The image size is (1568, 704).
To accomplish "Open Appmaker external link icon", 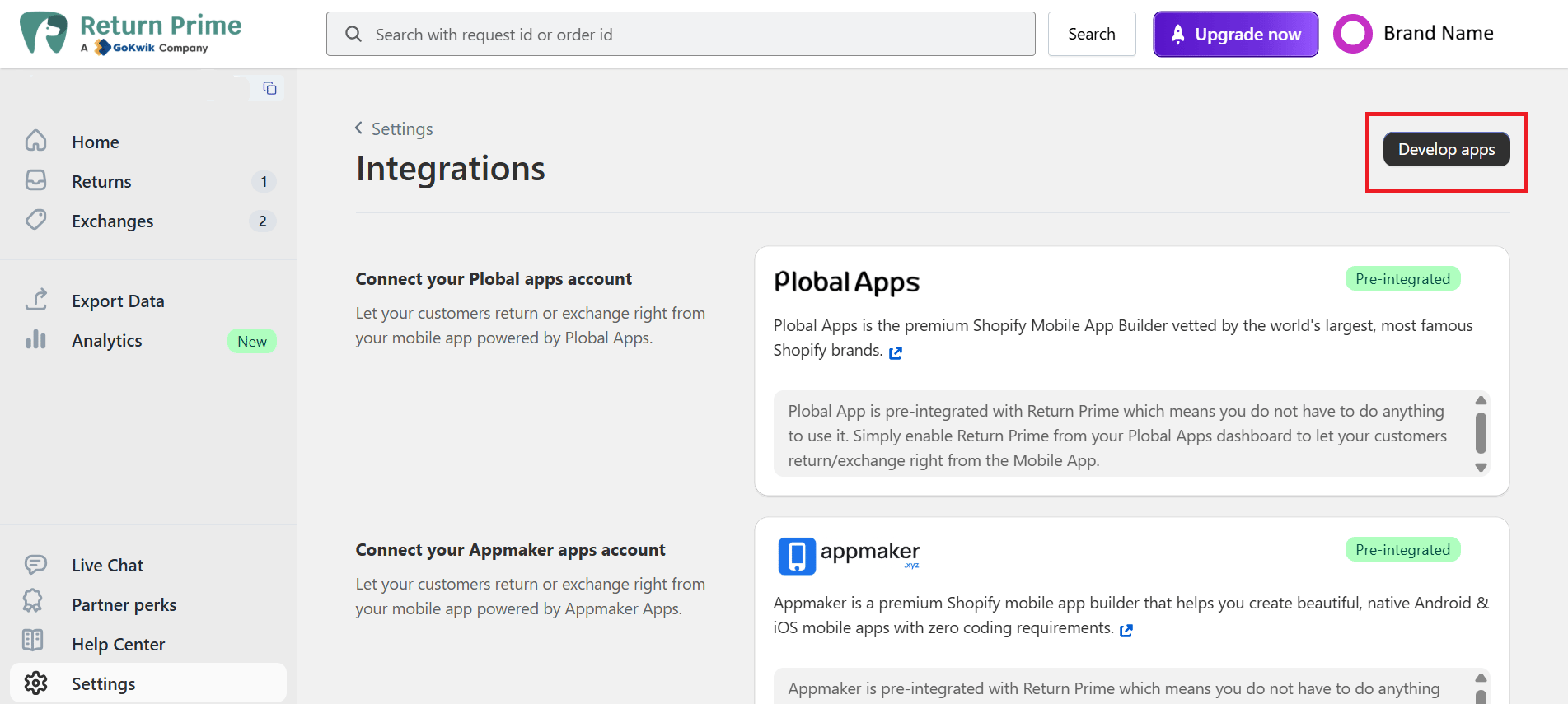I will (x=1126, y=630).
